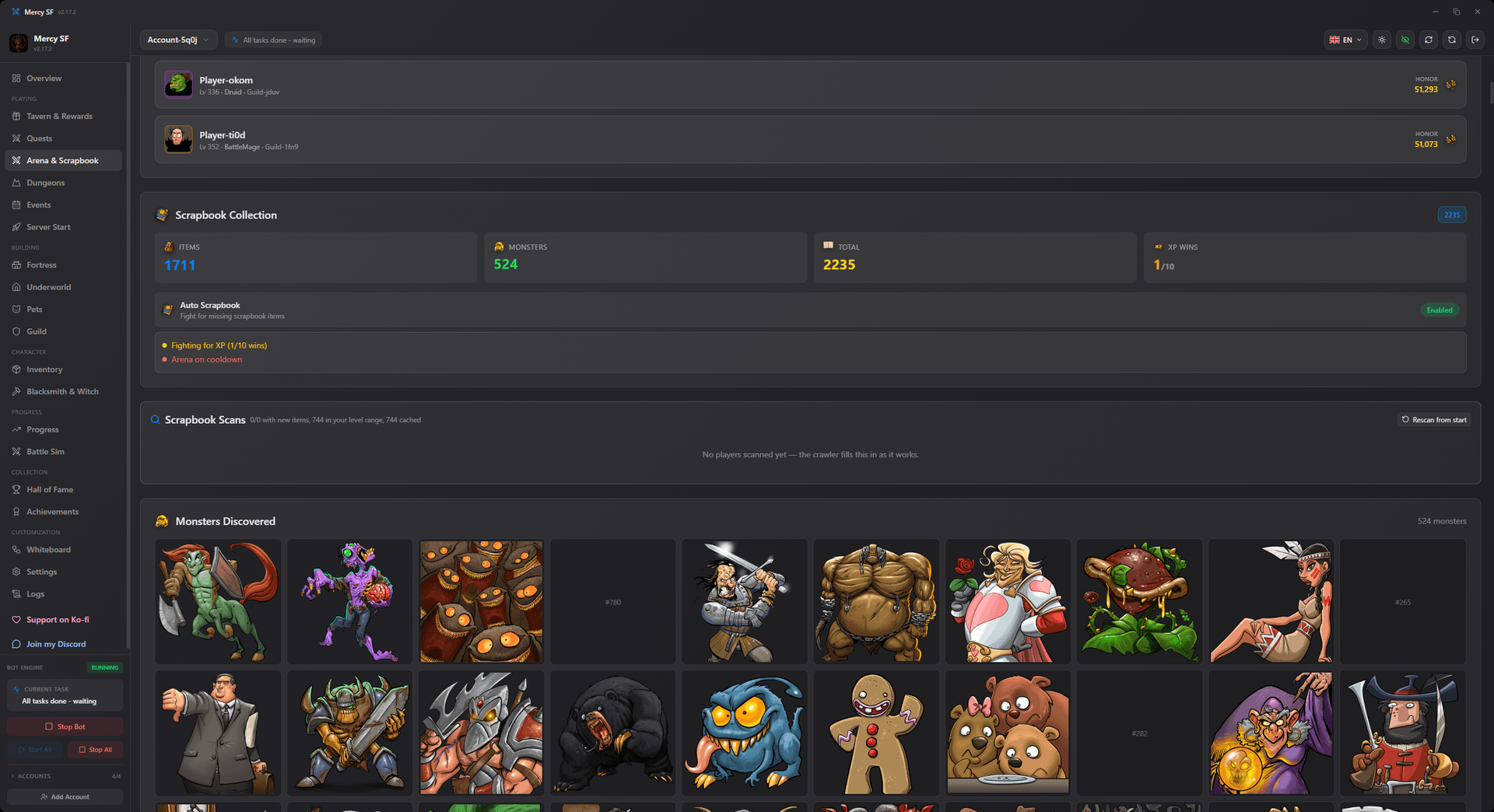This screenshot has width=1494, height=812.
Task: View the Progress page
Action: tap(63, 429)
